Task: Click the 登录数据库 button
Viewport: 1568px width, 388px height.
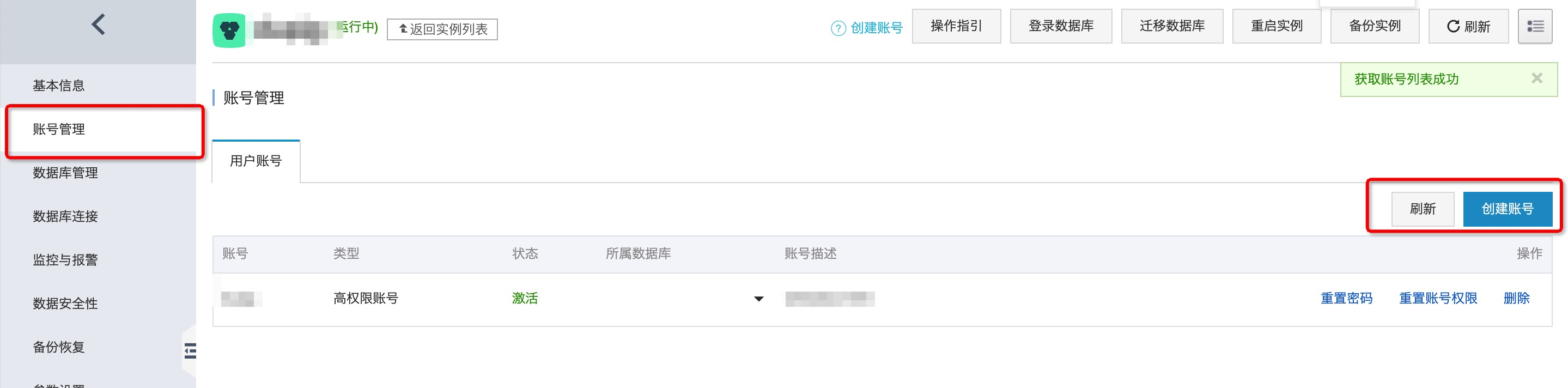Action: click(1061, 26)
